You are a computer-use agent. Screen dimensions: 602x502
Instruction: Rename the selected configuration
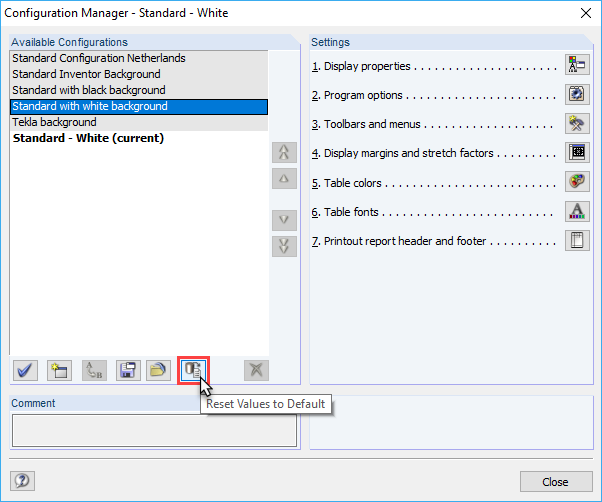pos(94,370)
